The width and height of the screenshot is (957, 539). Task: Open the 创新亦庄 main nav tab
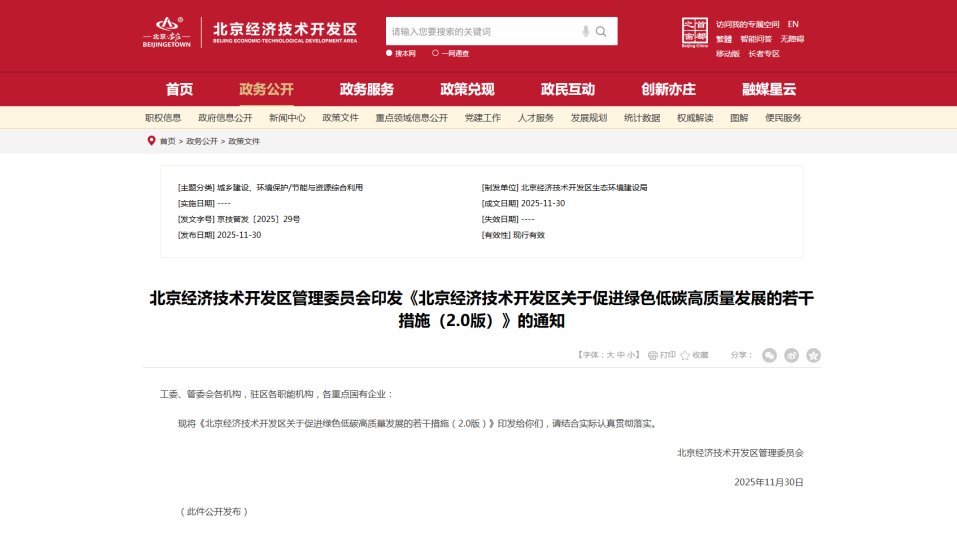coord(668,89)
